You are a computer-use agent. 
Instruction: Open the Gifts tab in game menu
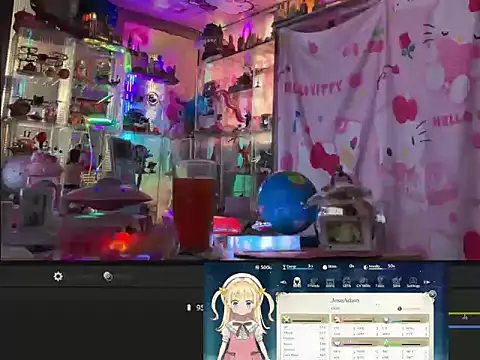click(x=347, y=283)
